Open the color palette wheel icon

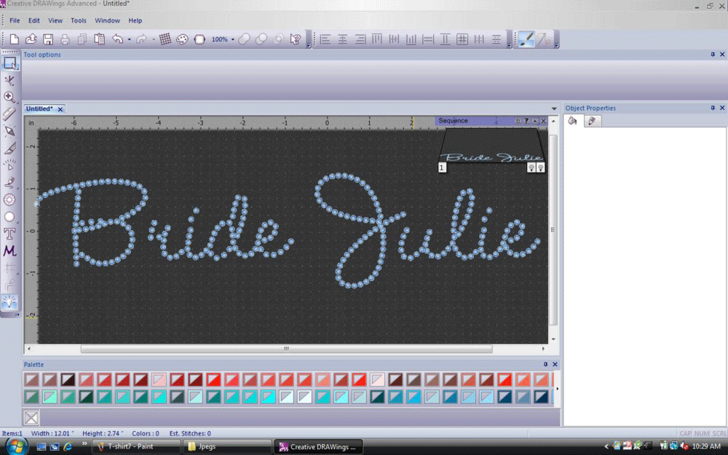pos(182,39)
